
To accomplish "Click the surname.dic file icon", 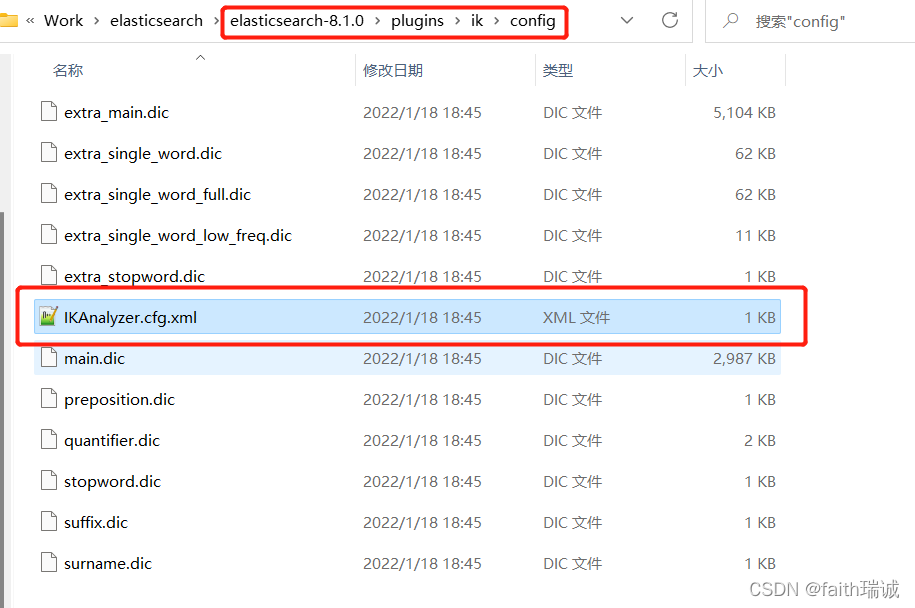I will point(49,562).
